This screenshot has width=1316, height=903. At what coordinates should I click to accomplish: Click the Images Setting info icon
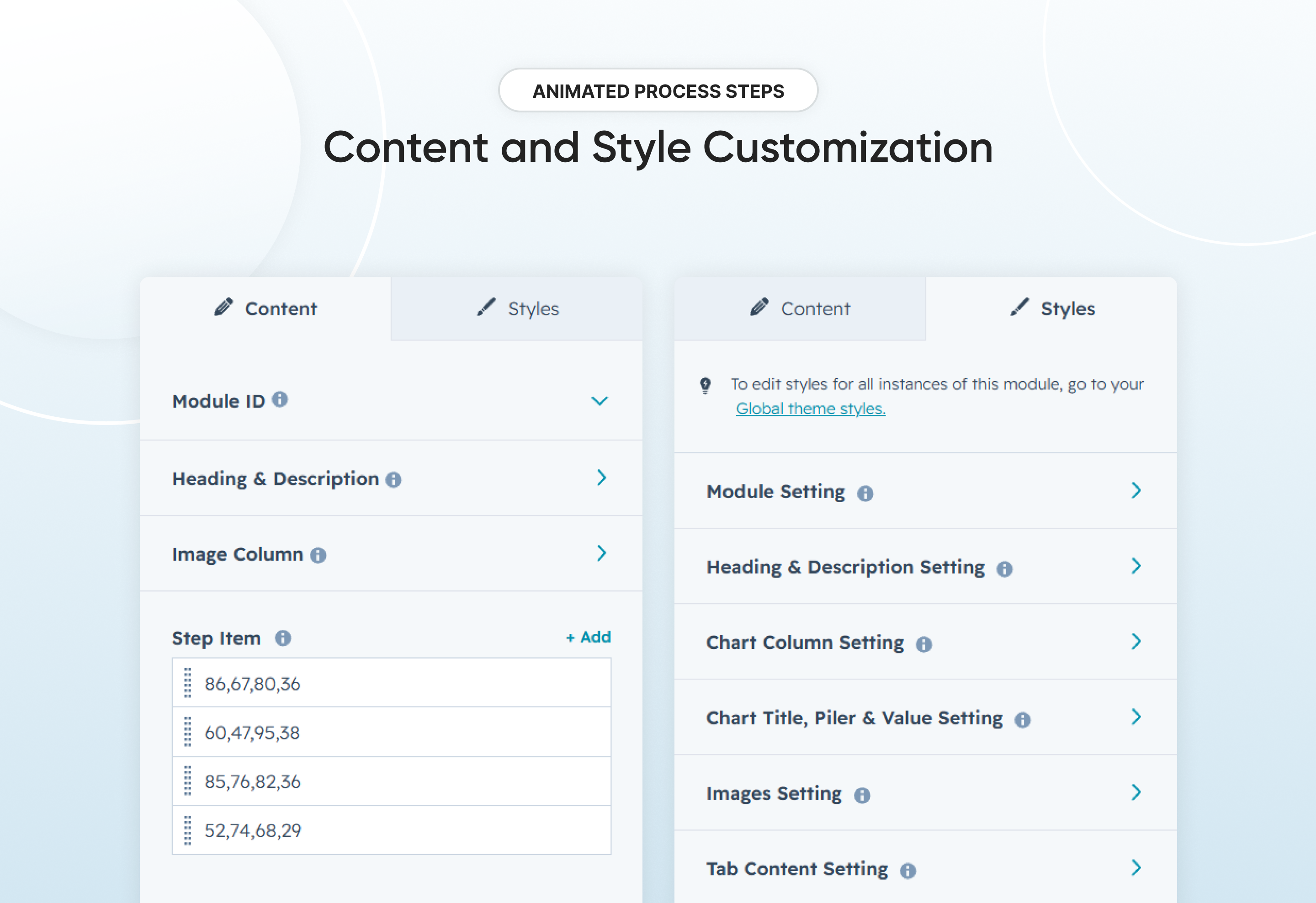[x=862, y=796]
